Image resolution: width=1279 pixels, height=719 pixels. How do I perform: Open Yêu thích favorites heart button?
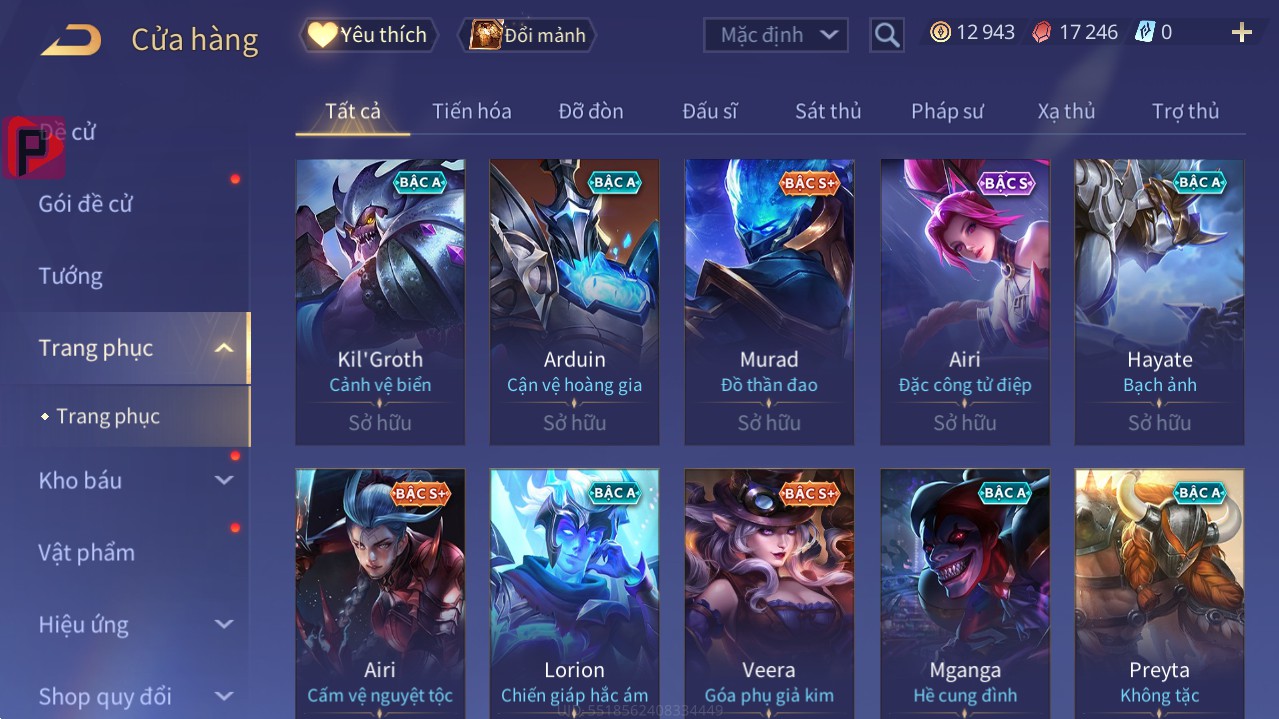[x=368, y=35]
